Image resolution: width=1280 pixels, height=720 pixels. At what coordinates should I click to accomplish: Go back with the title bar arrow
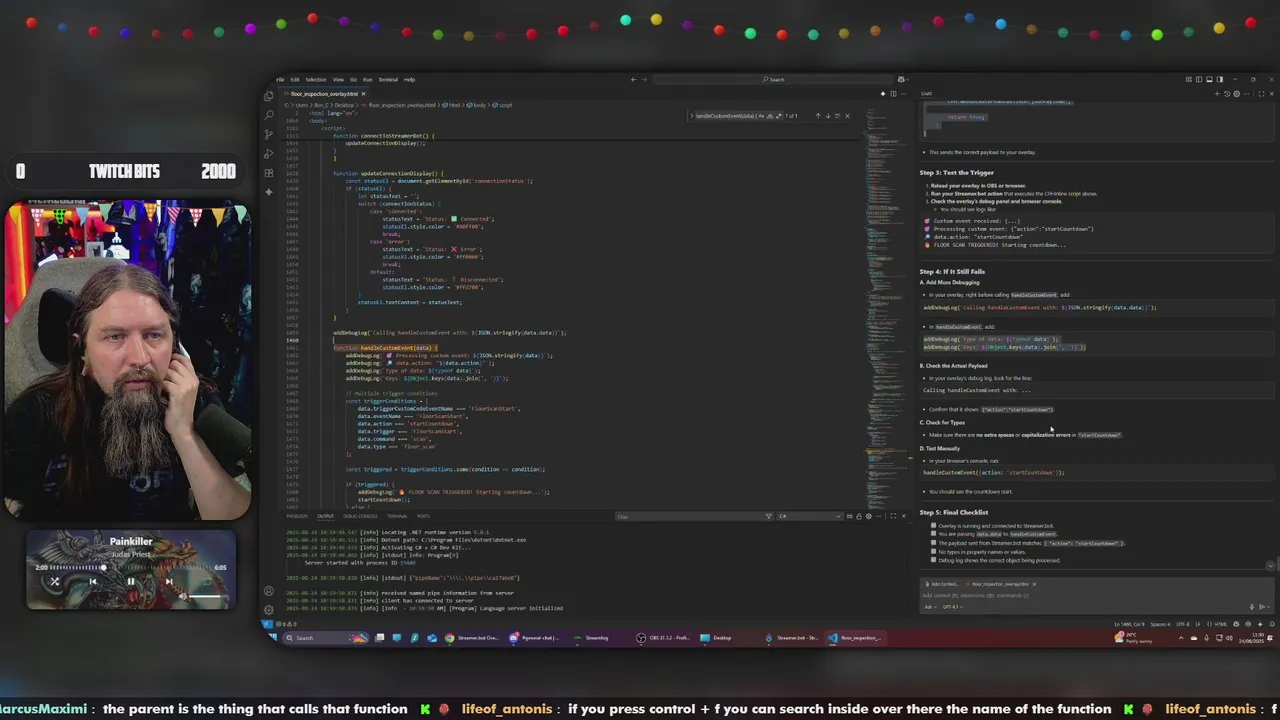(x=632, y=79)
